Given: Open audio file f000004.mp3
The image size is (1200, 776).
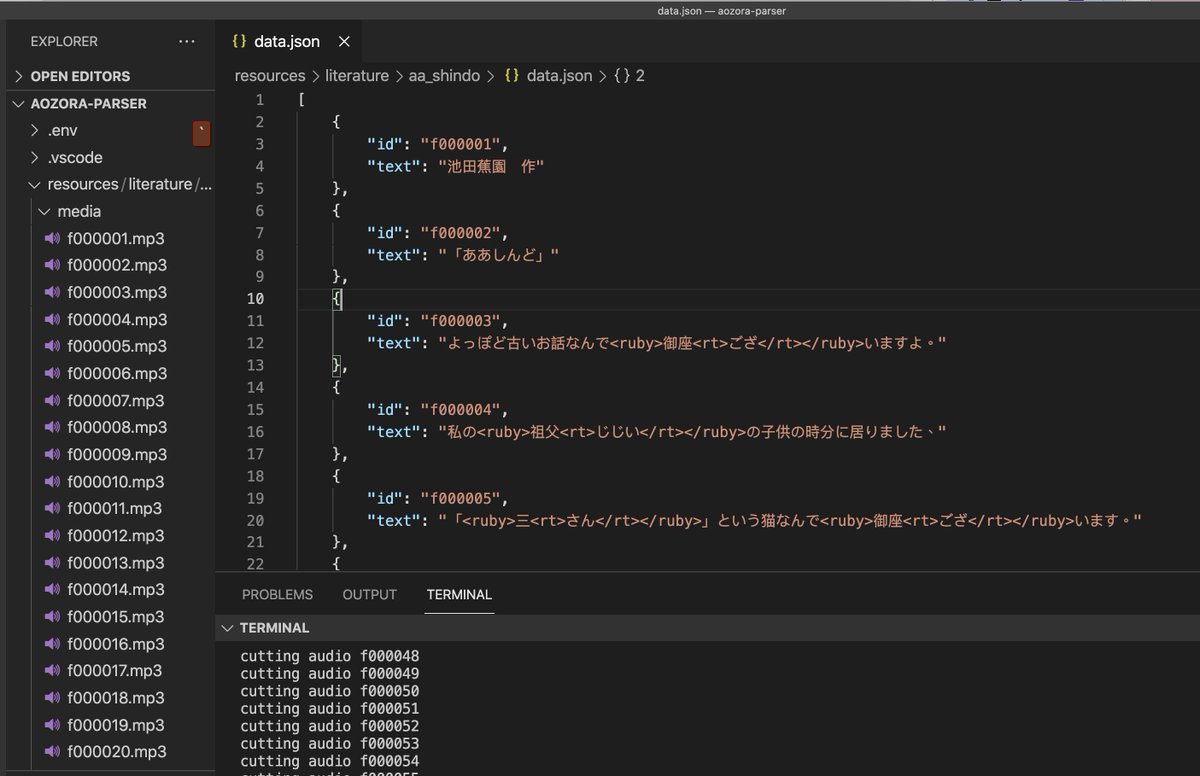Looking at the screenshot, I should coord(117,320).
